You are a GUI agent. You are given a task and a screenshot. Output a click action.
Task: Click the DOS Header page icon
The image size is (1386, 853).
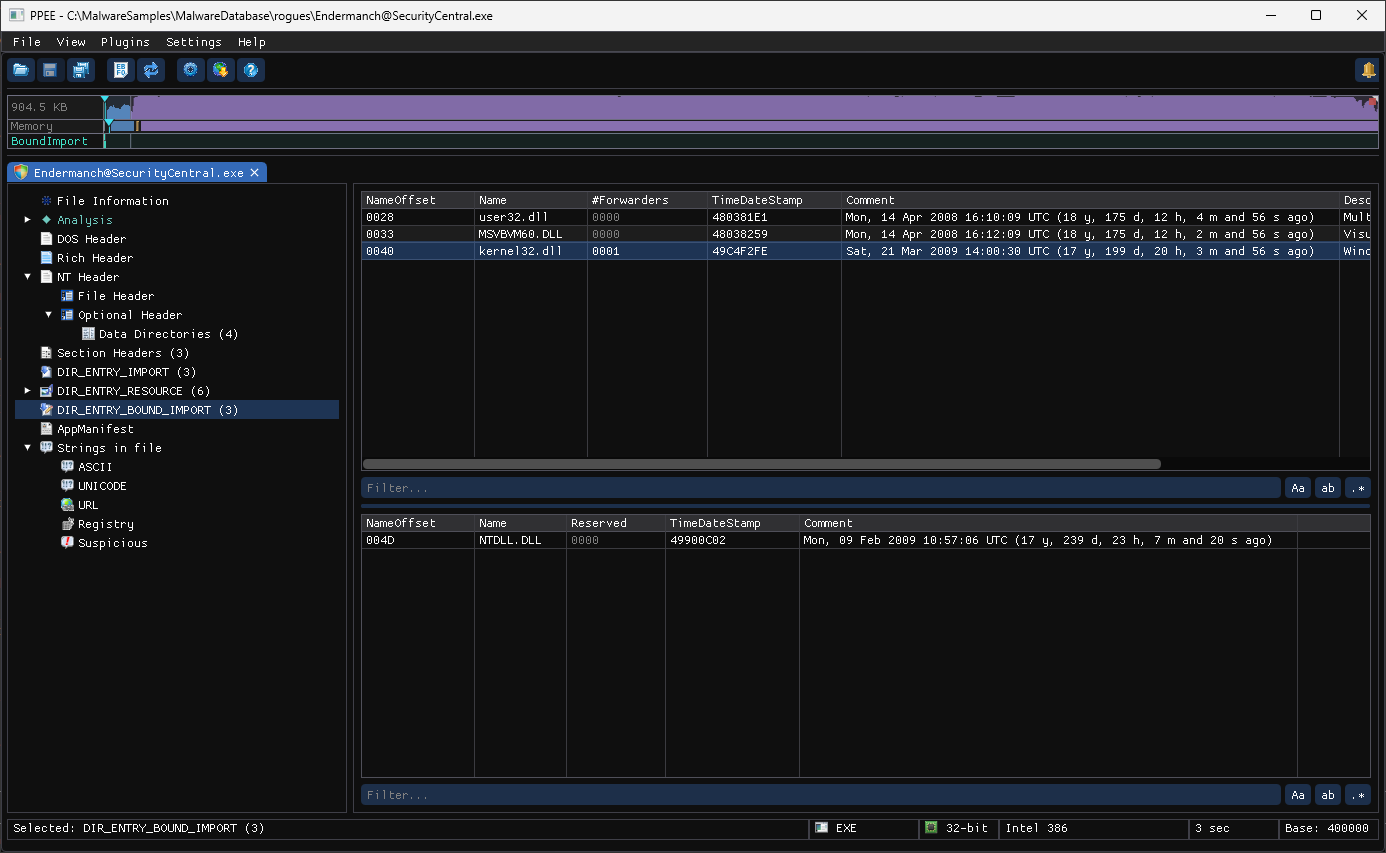[x=46, y=239]
